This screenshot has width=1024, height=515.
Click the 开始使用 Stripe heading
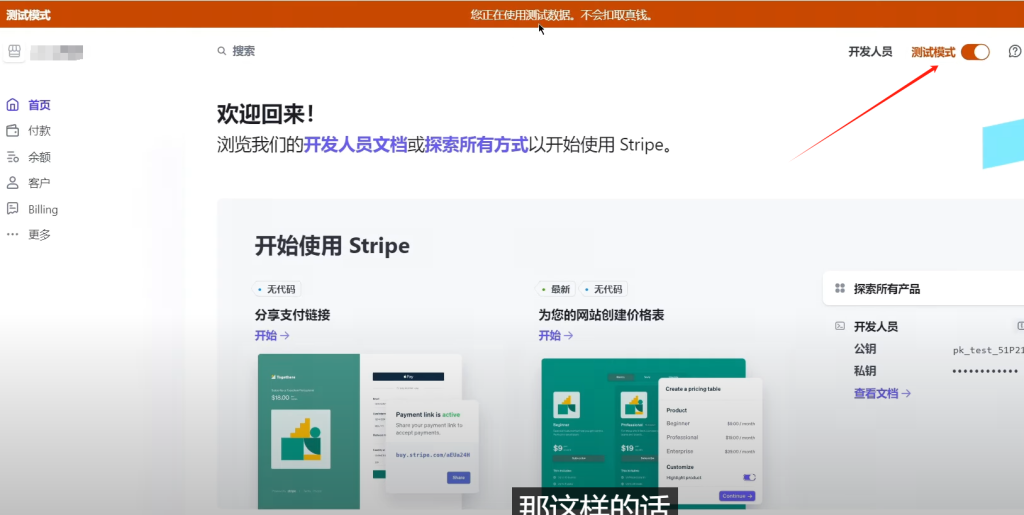tap(332, 246)
